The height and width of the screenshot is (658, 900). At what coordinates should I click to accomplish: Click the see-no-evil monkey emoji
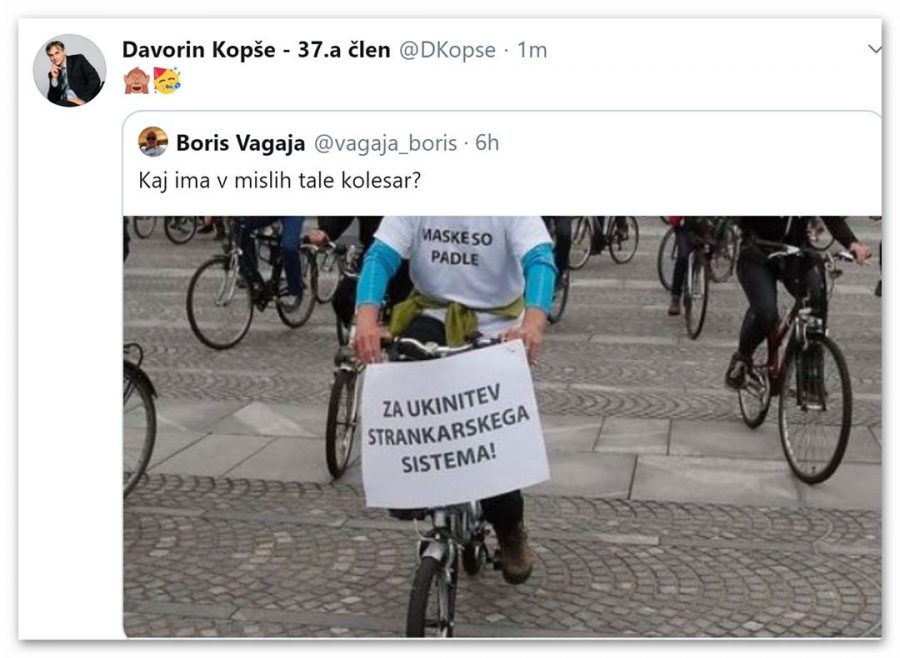point(137,80)
